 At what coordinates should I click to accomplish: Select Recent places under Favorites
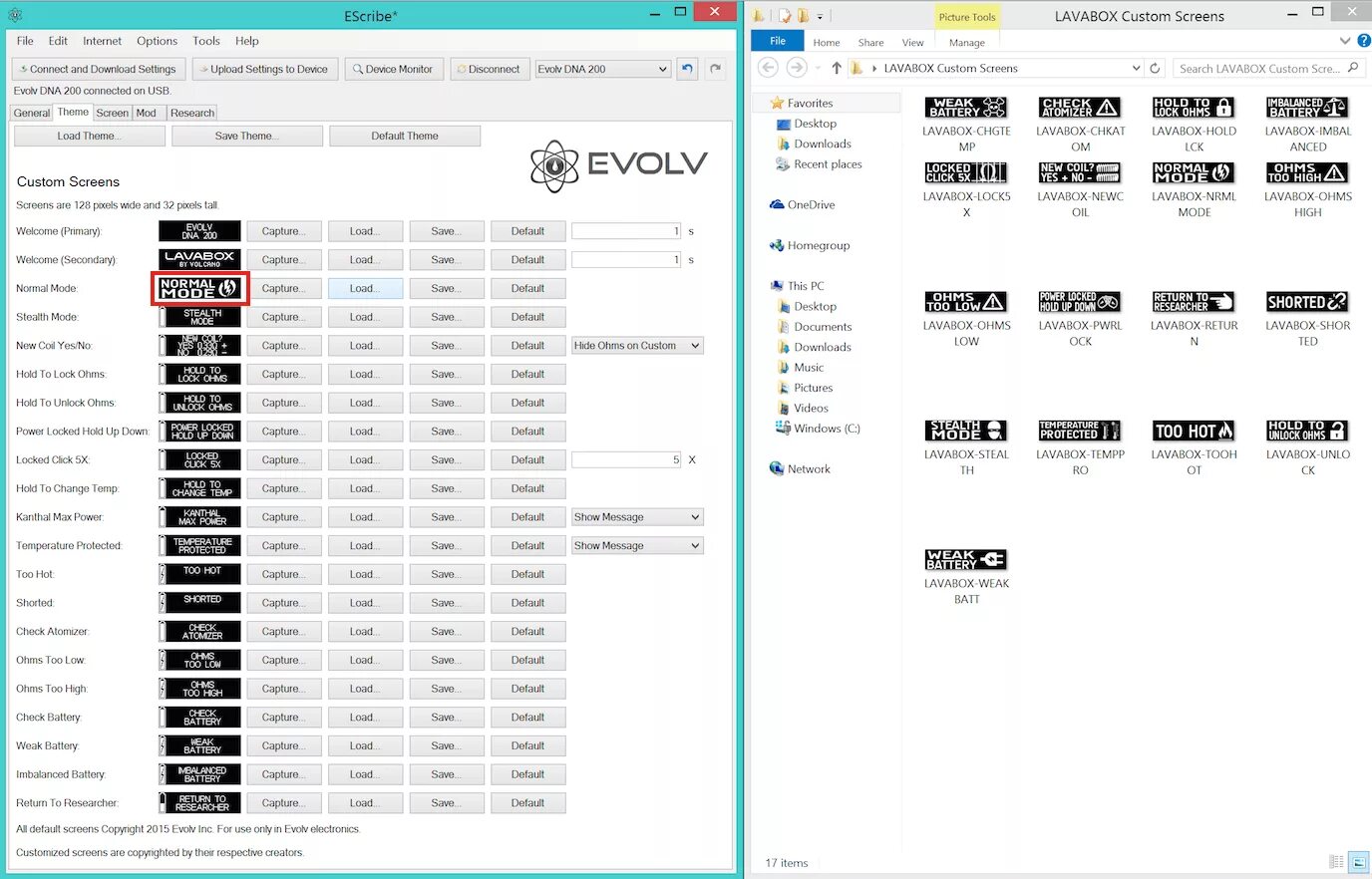pyautogui.click(x=819, y=164)
